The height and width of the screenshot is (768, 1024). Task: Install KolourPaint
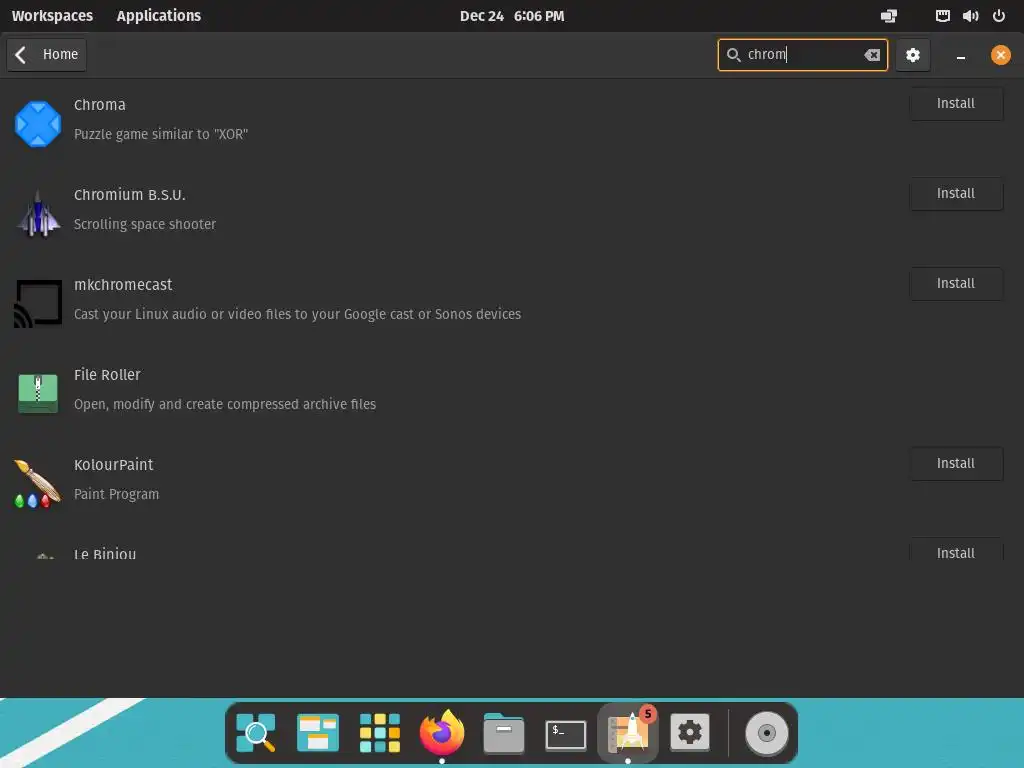coord(956,463)
